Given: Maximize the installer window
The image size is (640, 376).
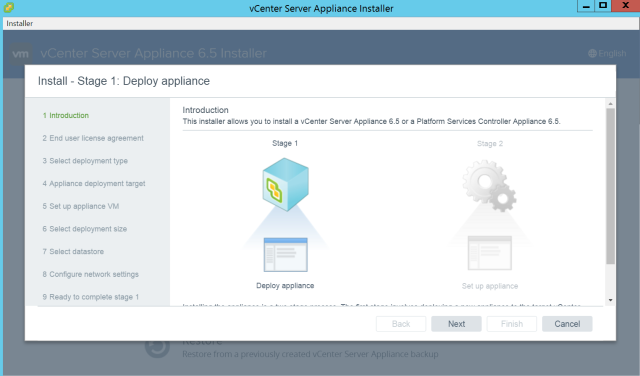Looking at the screenshot, I should coord(602,6).
